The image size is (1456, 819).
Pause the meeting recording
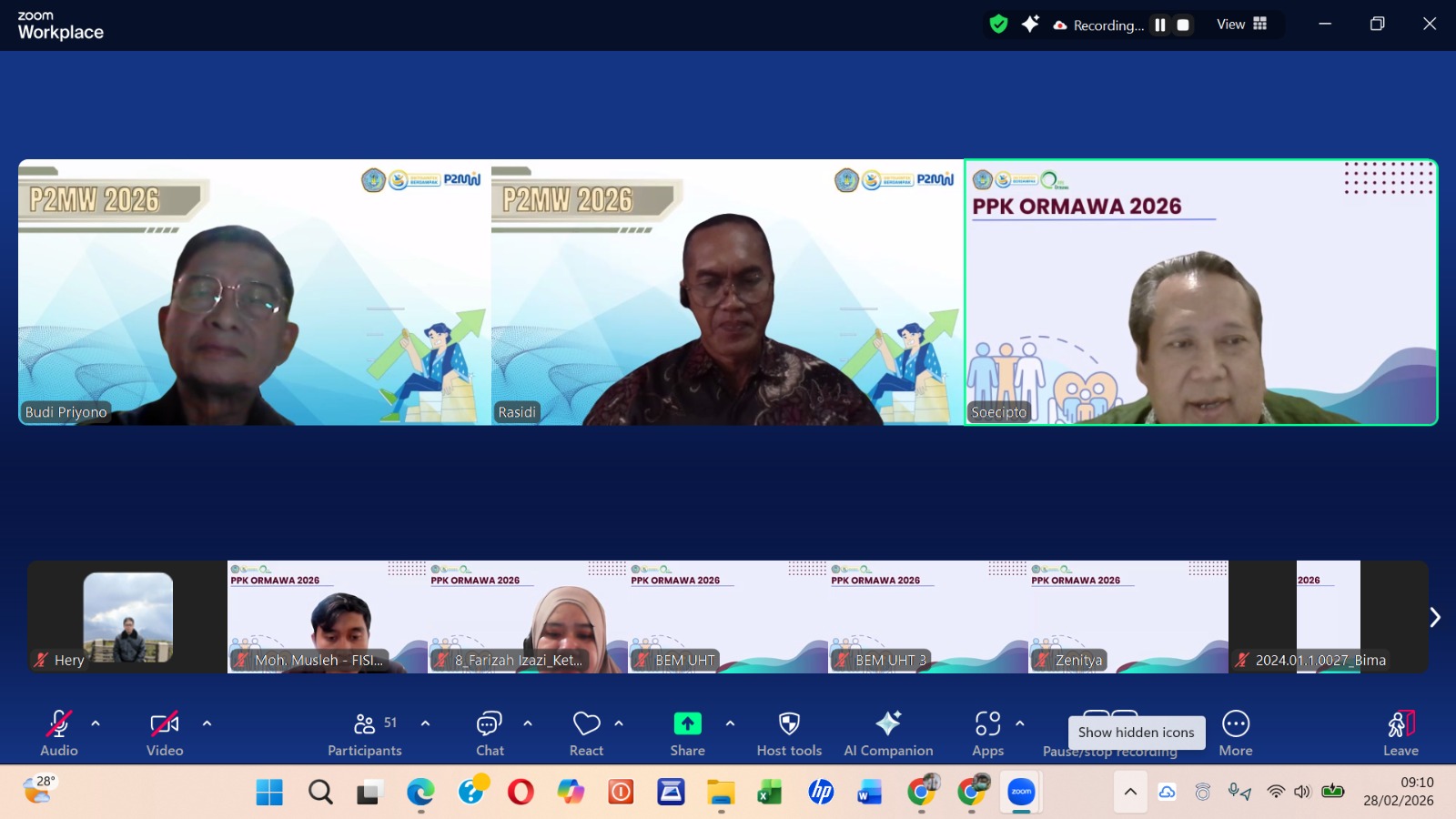[1160, 25]
